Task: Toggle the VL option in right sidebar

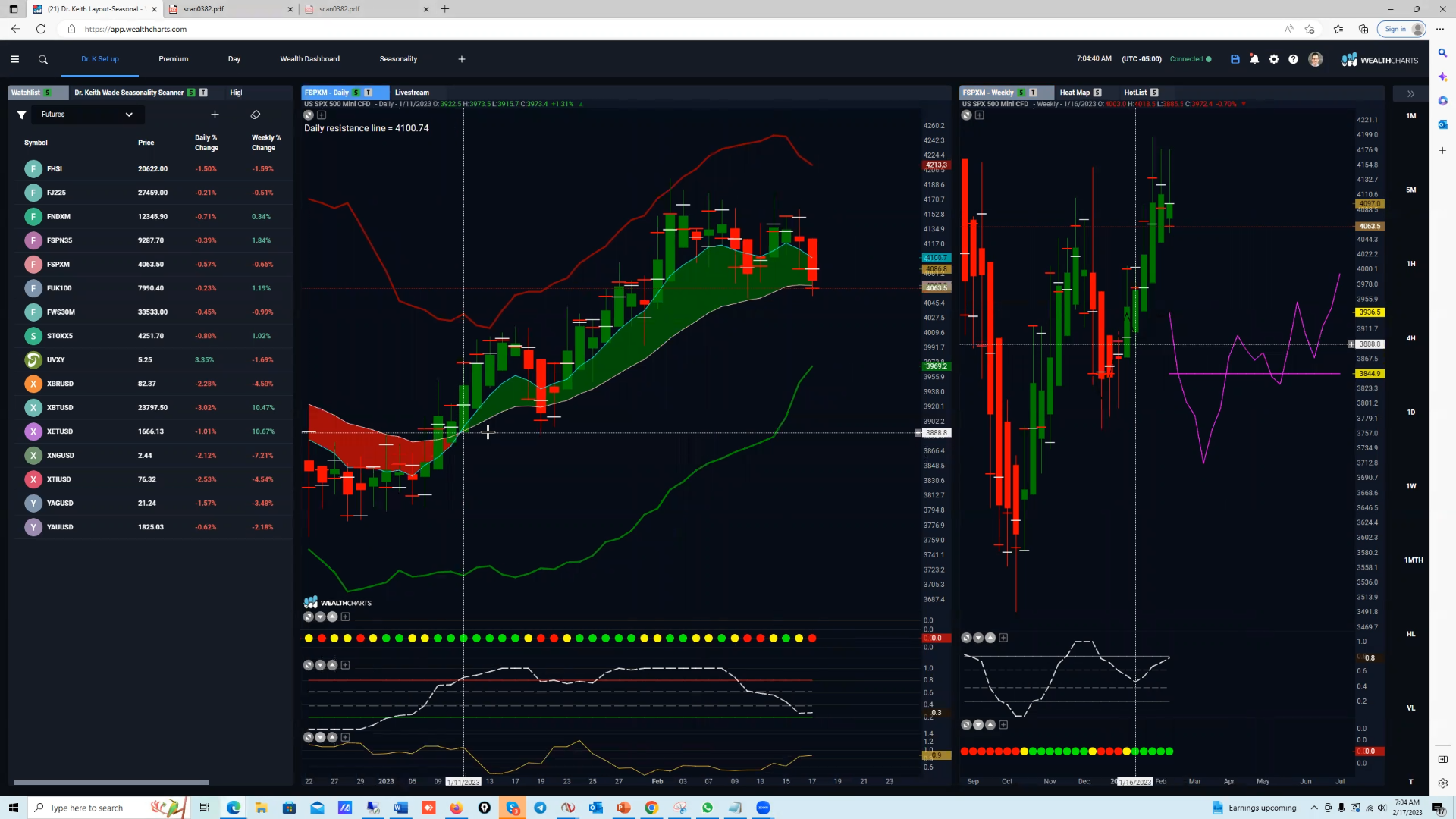Action: [1410, 708]
